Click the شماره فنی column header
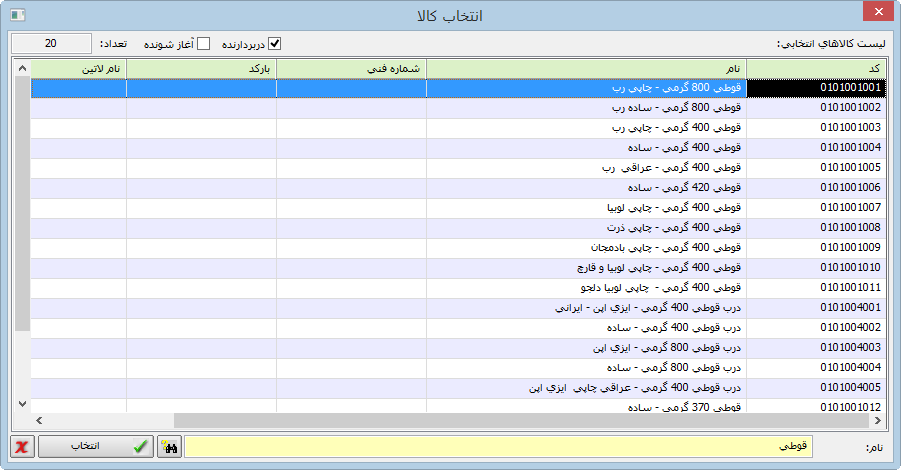Viewport: 901px width, 470px height. click(351, 68)
